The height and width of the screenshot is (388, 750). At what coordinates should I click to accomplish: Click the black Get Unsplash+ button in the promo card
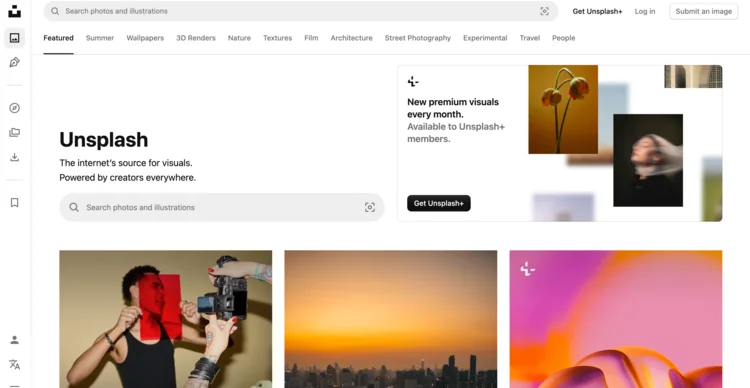(439, 203)
